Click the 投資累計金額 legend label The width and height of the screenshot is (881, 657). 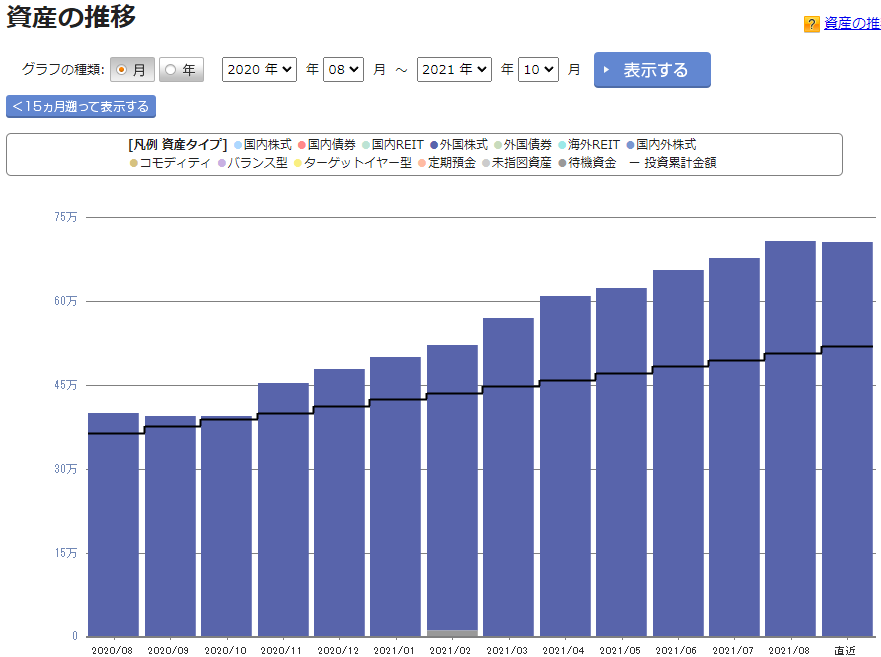680,163
